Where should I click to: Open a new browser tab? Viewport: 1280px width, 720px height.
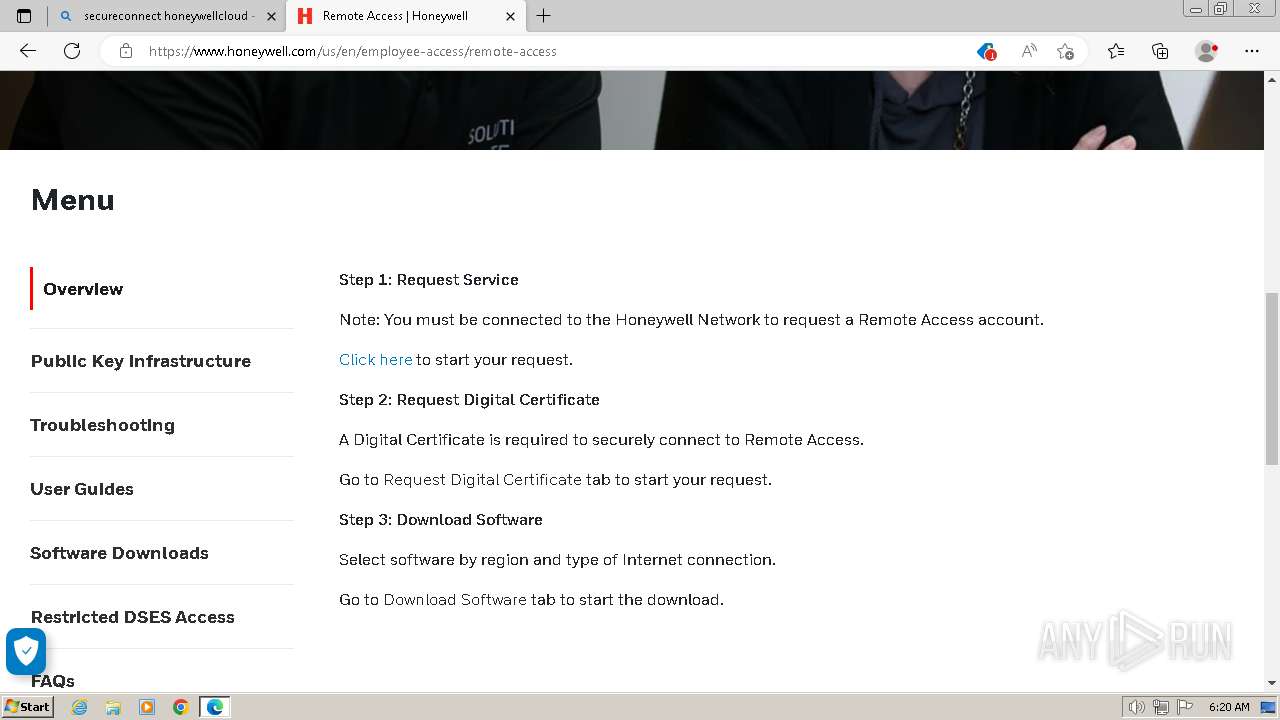[x=543, y=16]
